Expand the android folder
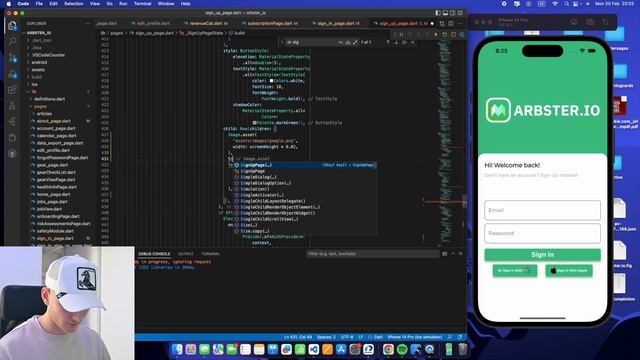The height and width of the screenshot is (360, 640). click(x=39, y=62)
